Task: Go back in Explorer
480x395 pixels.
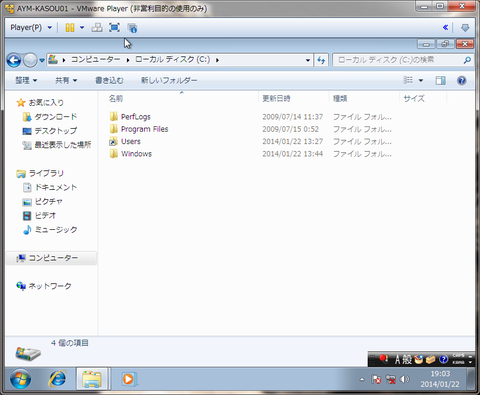Action: click(x=14, y=60)
